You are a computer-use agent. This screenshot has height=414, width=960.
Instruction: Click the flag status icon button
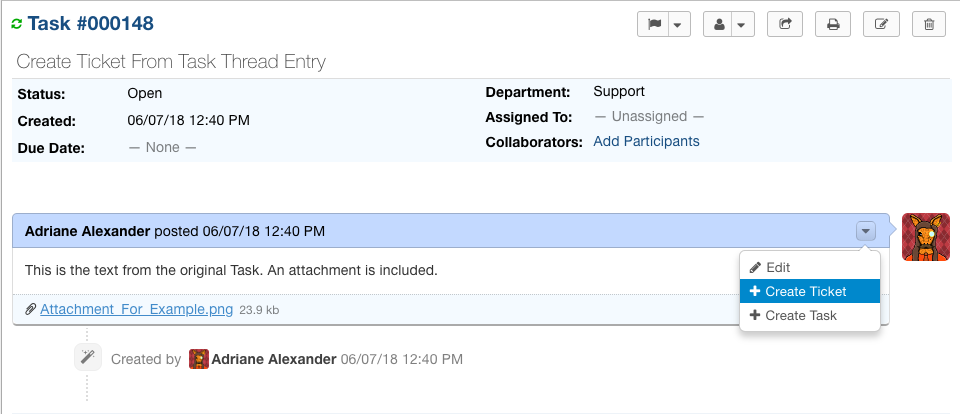pyautogui.click(x=654, y=25)
